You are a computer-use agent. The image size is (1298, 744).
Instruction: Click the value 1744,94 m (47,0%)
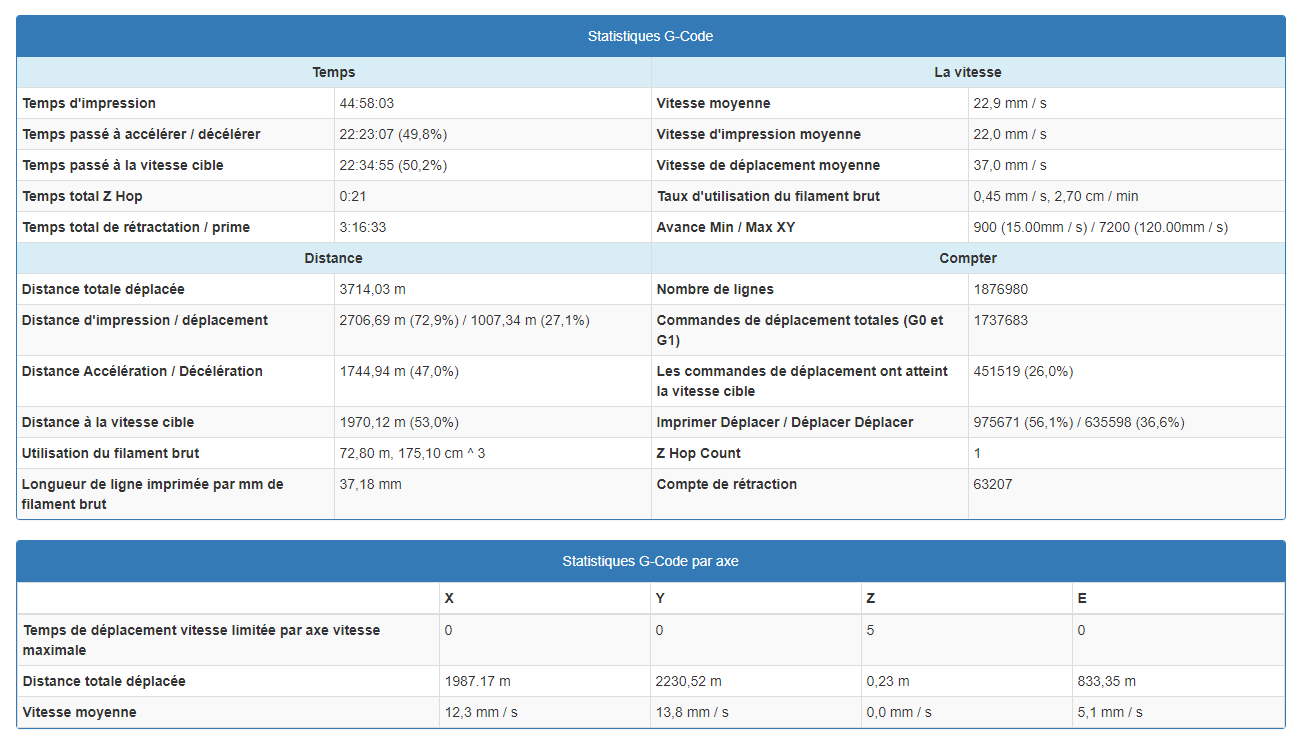(x=399, y=371)
